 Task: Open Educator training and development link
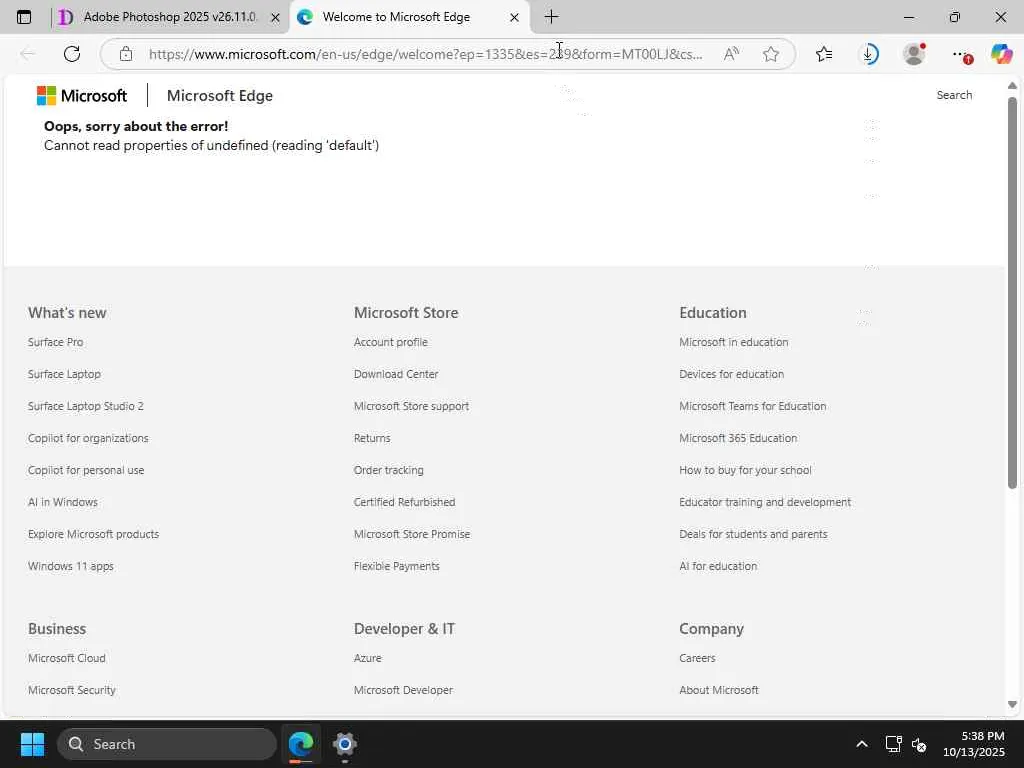click(765, 502)
